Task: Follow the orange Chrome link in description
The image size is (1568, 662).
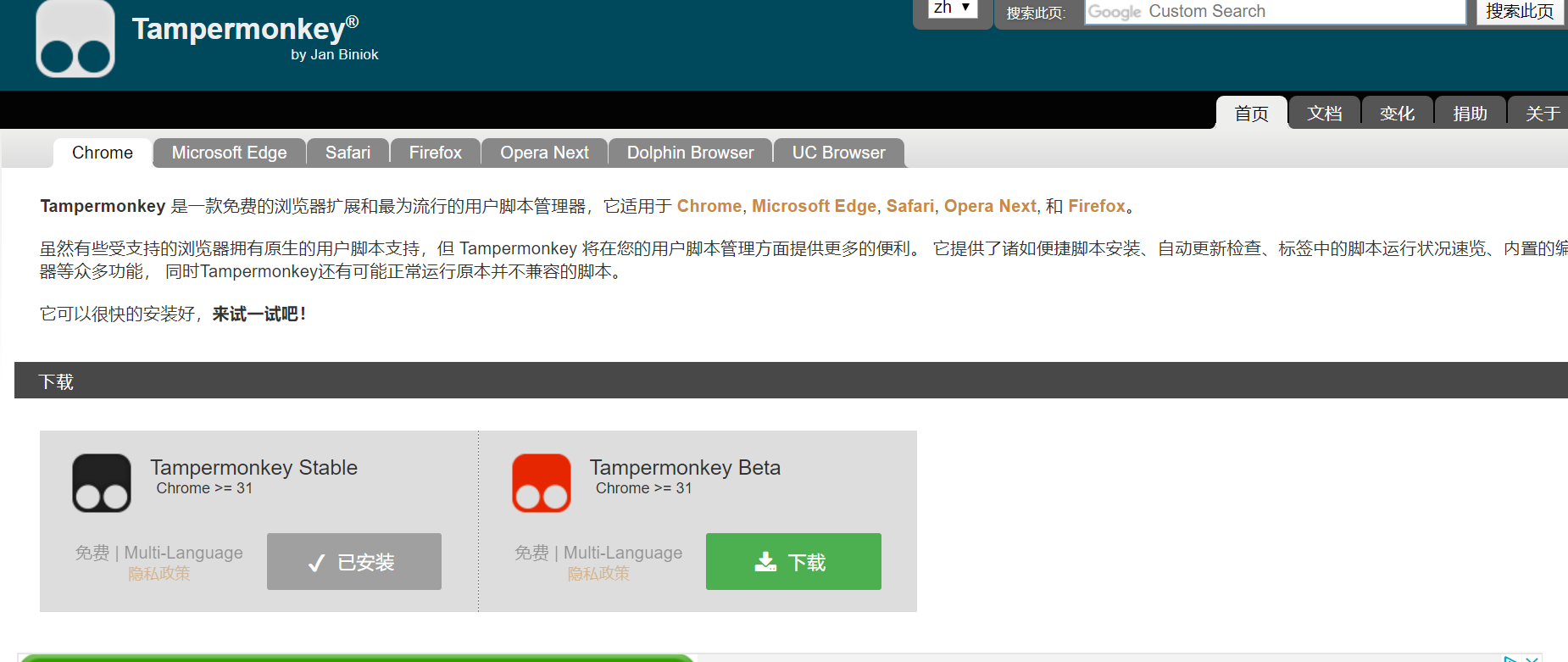Action: tap(709, 206)
